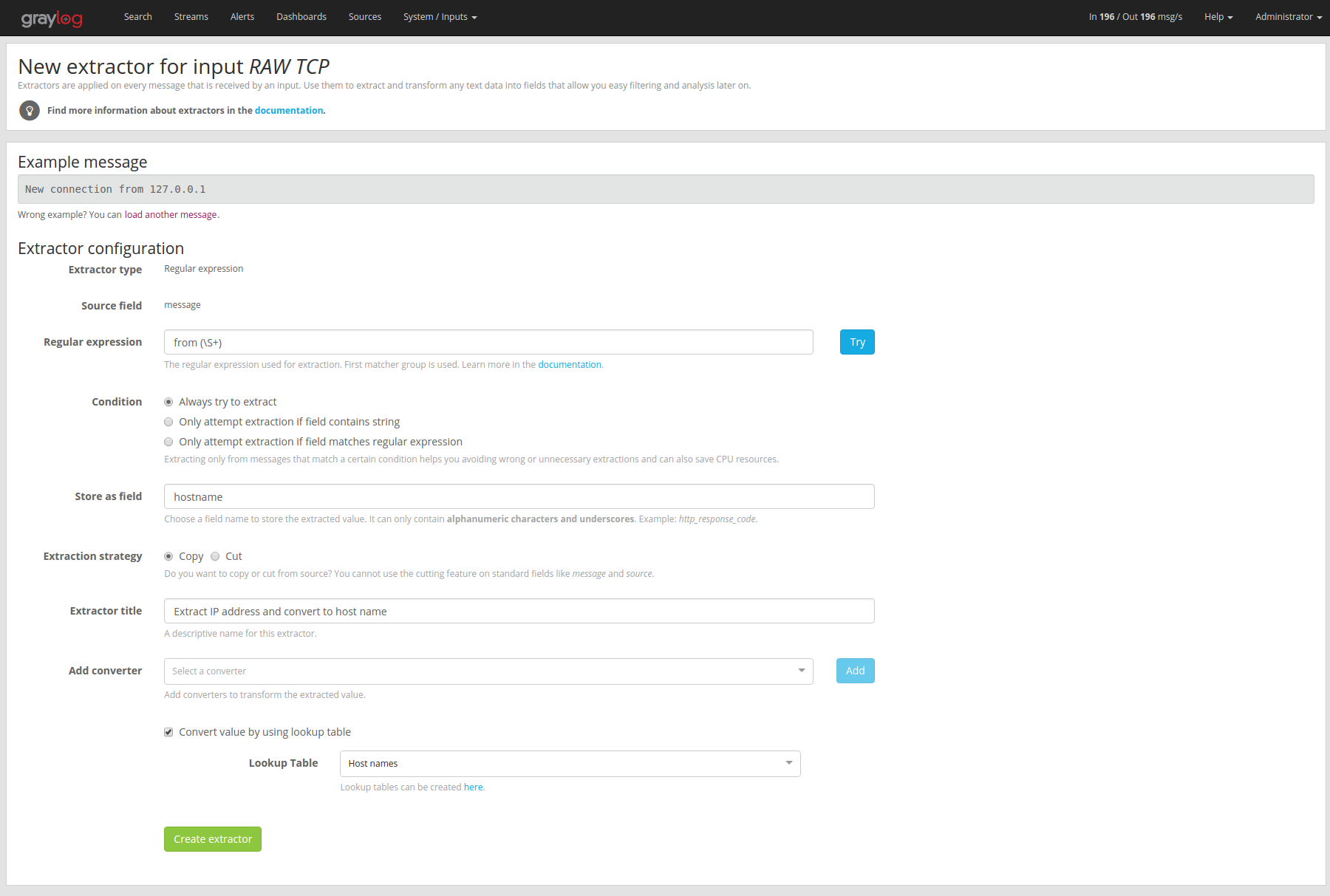Open the System / Inputs menu
Screen dimensions: 1330x896
(440, 17)
